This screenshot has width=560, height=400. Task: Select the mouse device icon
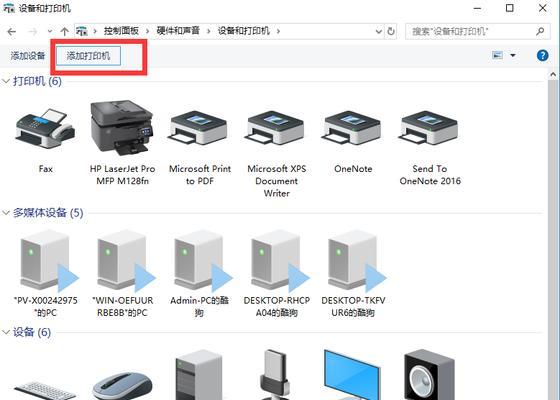122,386
